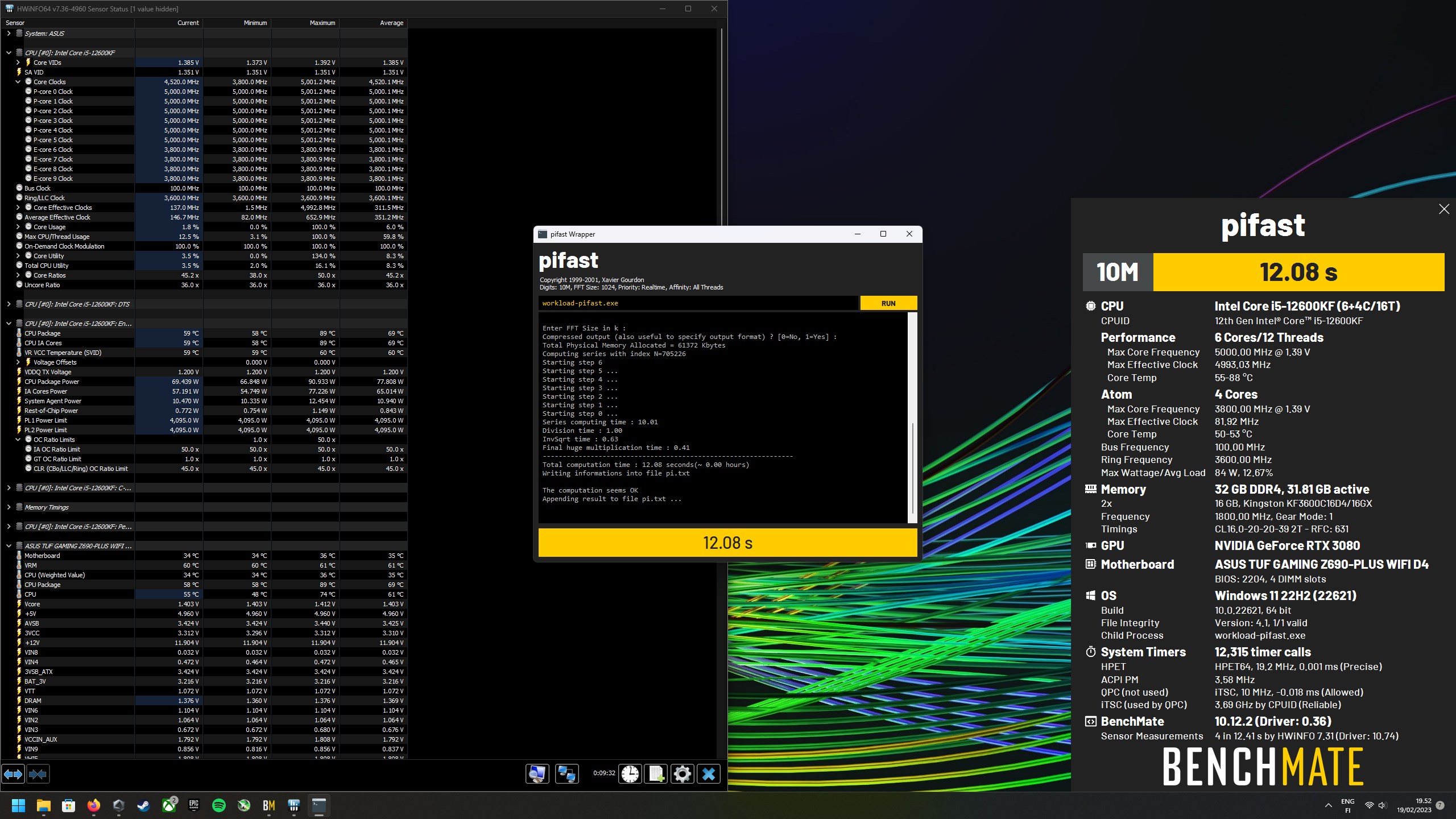Open the volume speaker tray icon
Screen dimensions: 1456x819
coord(1383,805)
